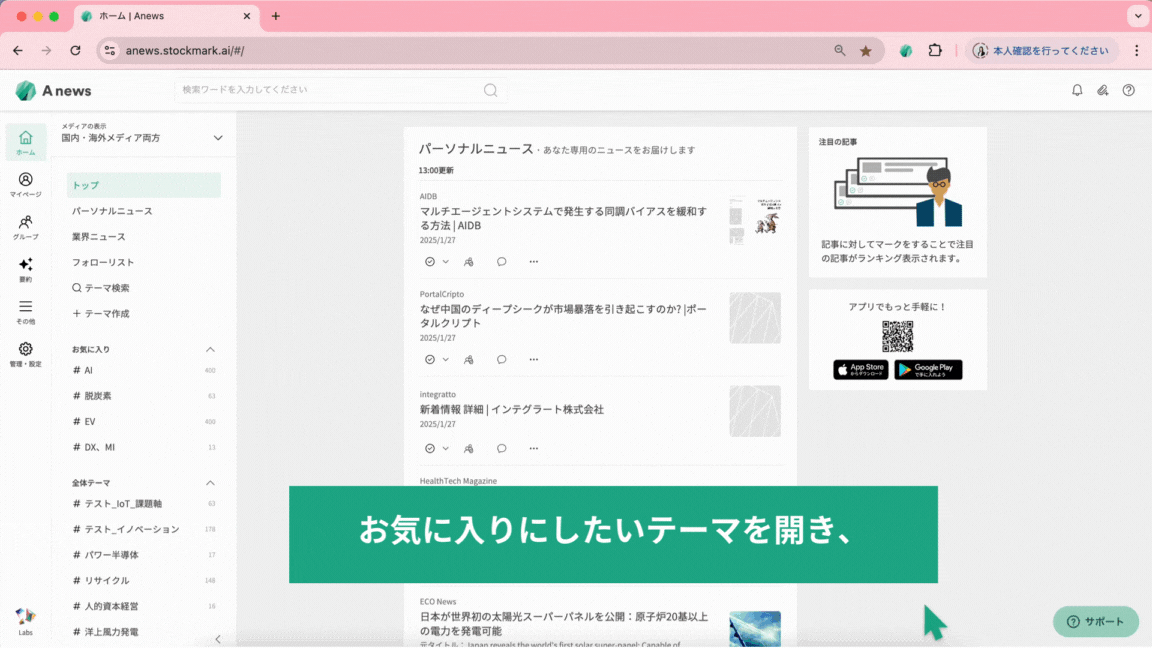Toggle the check mark on the AIDB article
This screenshot has height=648, width=1152.
click(430, 262)
